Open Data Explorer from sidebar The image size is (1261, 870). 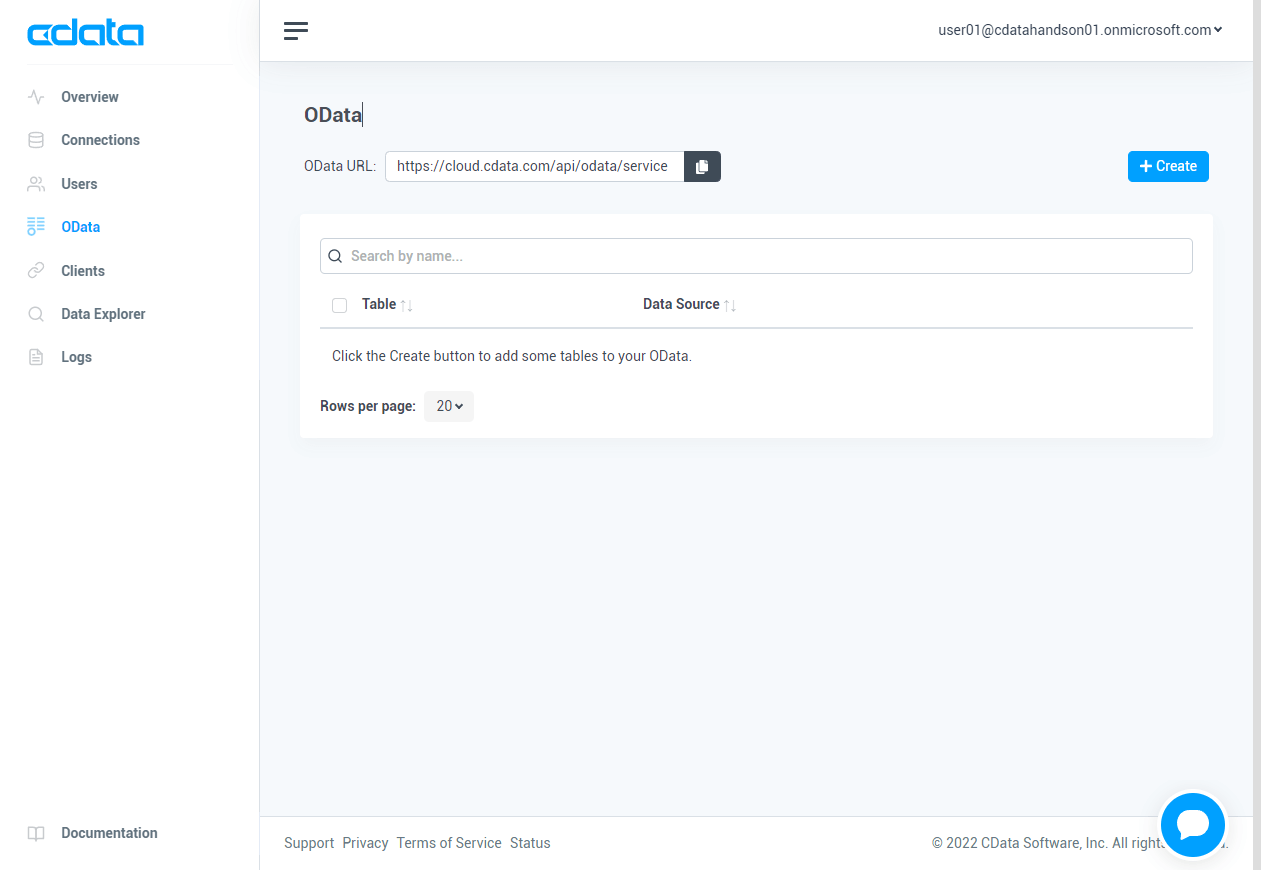click(103, 314)
